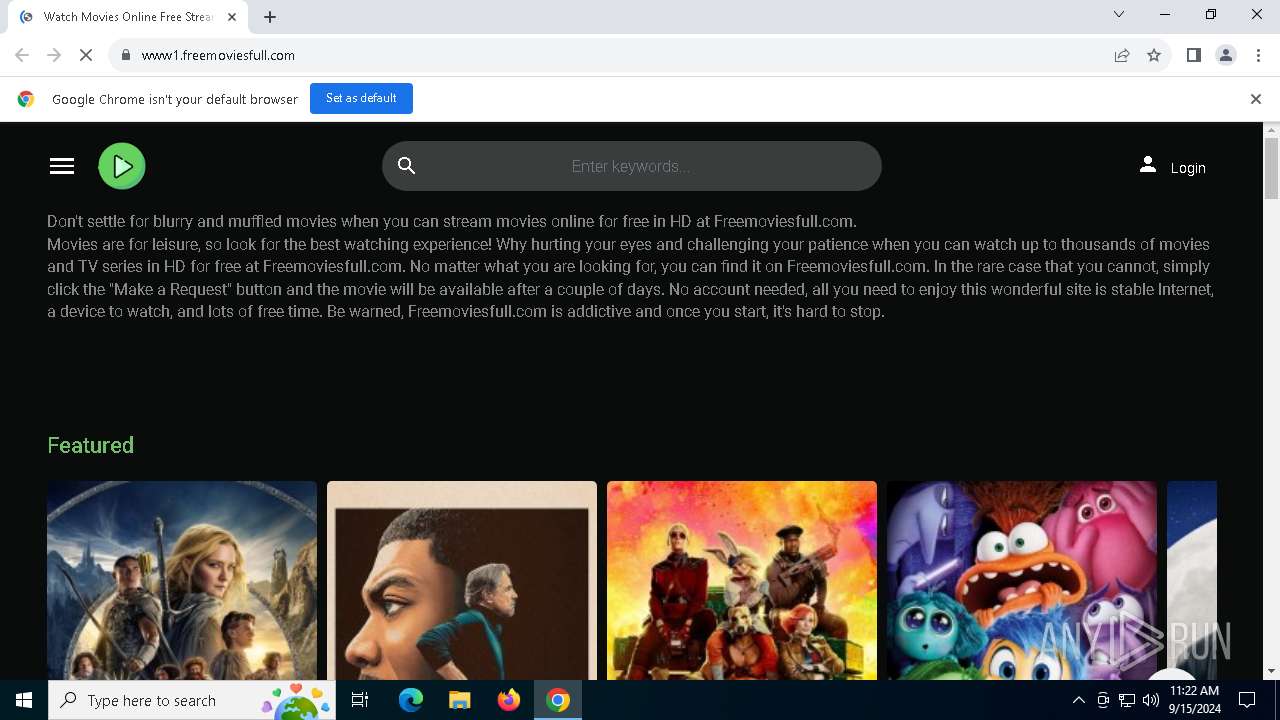Open the Chrome three-dot menu
Screen dimensions: 1280x720
pos(1257,55)
